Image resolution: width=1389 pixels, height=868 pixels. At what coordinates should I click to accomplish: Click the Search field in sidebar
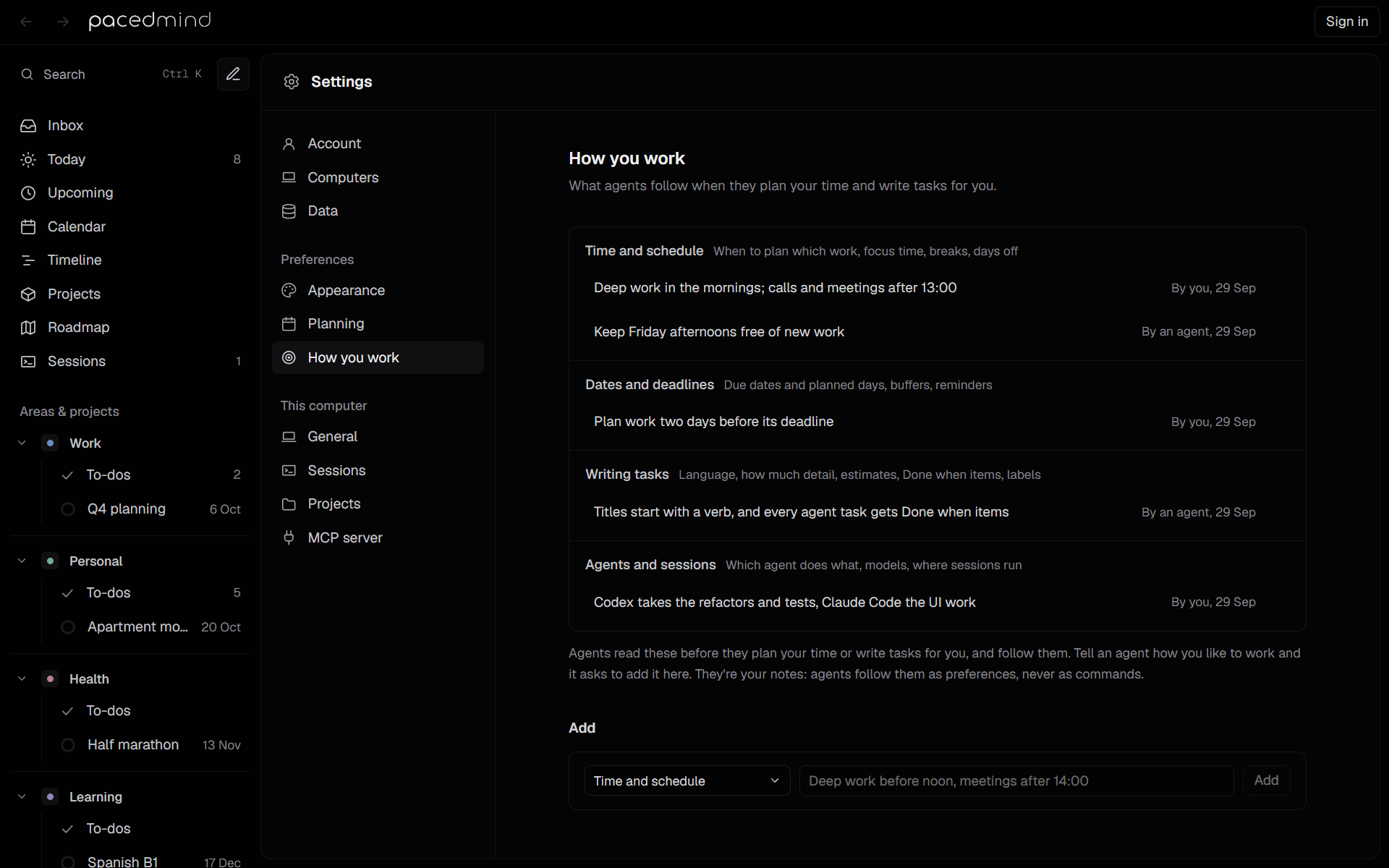pos(112,75)
